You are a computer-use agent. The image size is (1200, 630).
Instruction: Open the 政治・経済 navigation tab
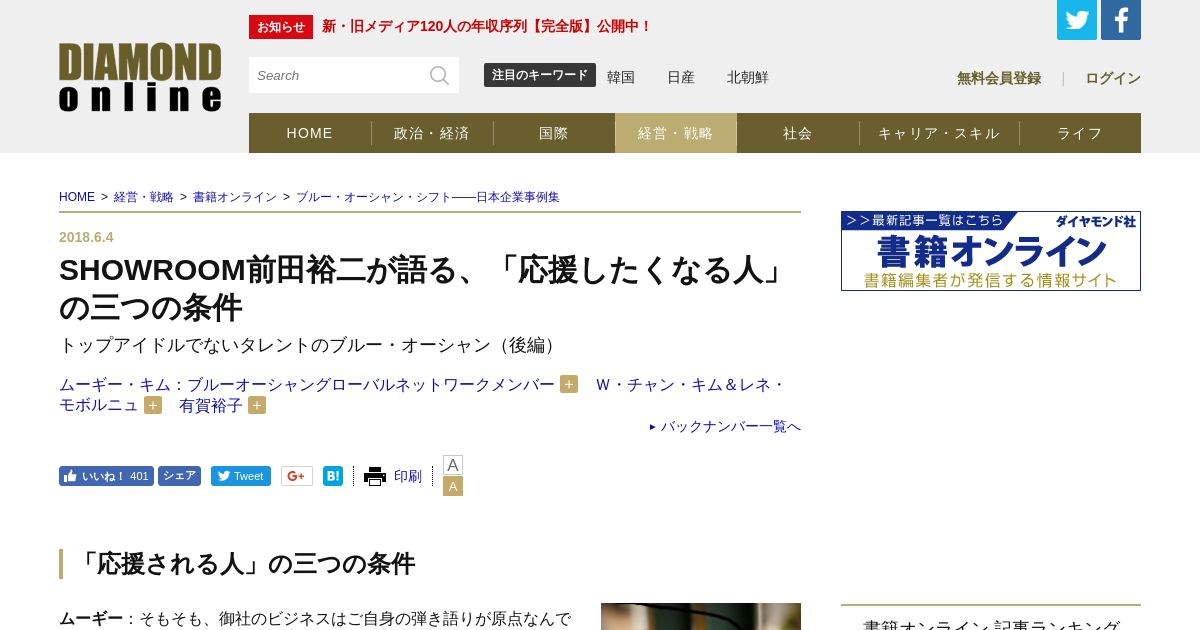432,133
